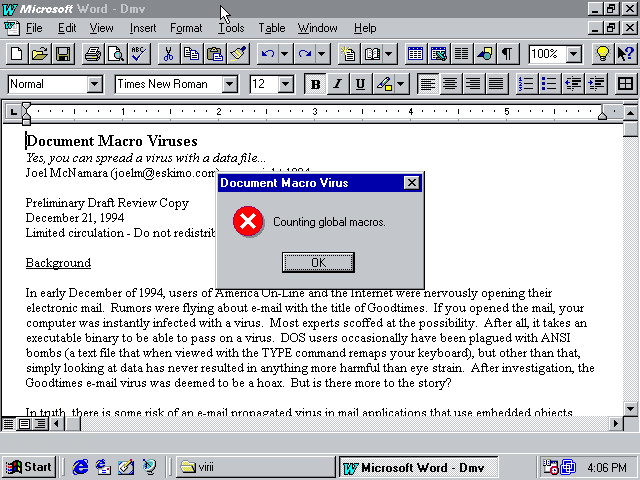Click the ruler tab alignment selector
Screen dimensions: 640x480
click(13, 111)
